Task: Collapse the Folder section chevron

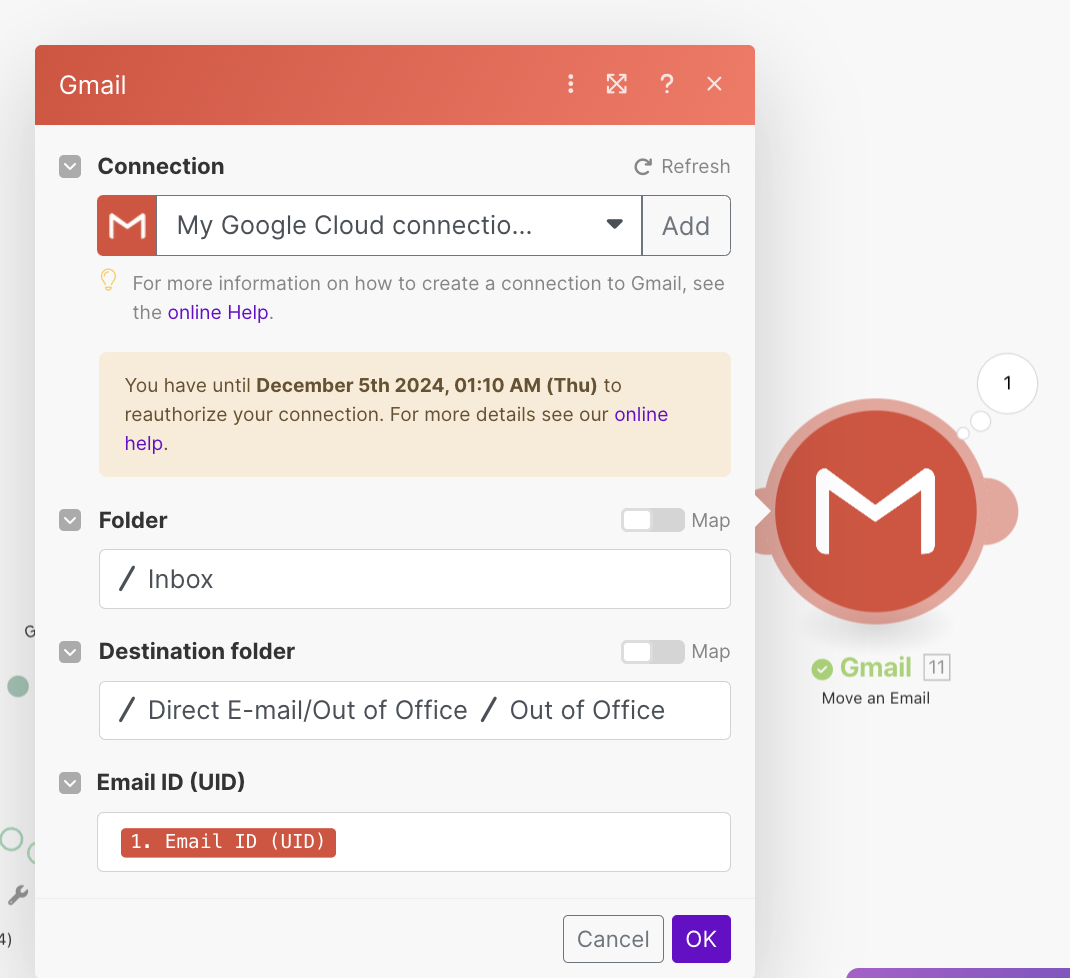Action: tap(70, 520)
